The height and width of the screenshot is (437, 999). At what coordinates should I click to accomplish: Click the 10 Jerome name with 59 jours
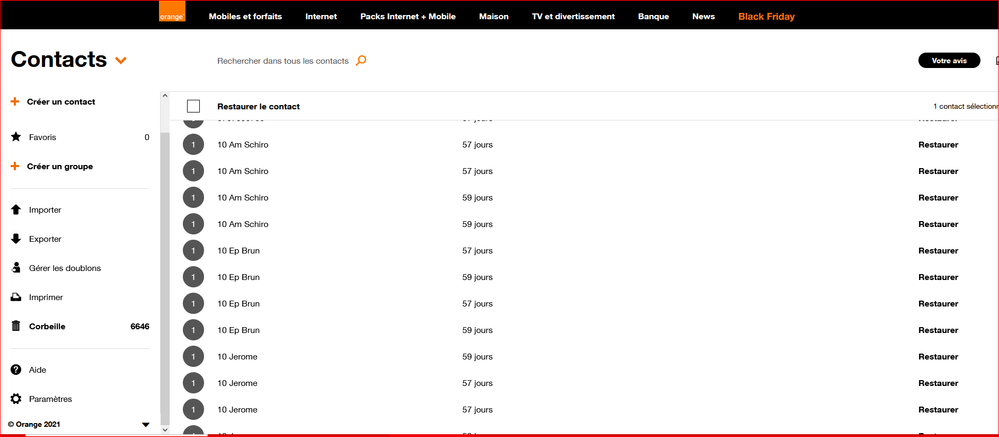pos(237,357)
